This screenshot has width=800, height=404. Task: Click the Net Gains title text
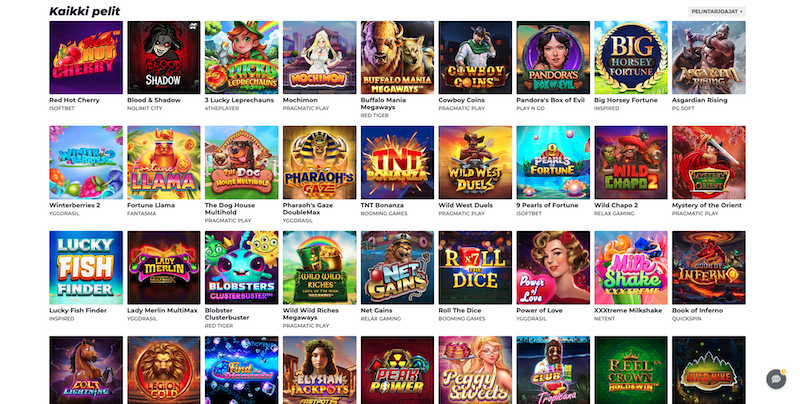pyautogui.click(x=377, y=310)
